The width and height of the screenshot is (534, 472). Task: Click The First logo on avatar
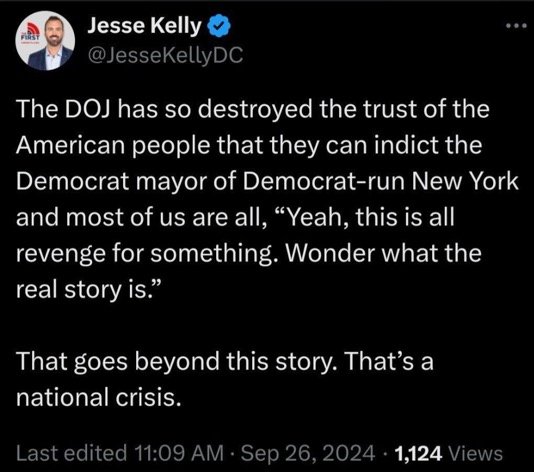[x=31, y=32]
